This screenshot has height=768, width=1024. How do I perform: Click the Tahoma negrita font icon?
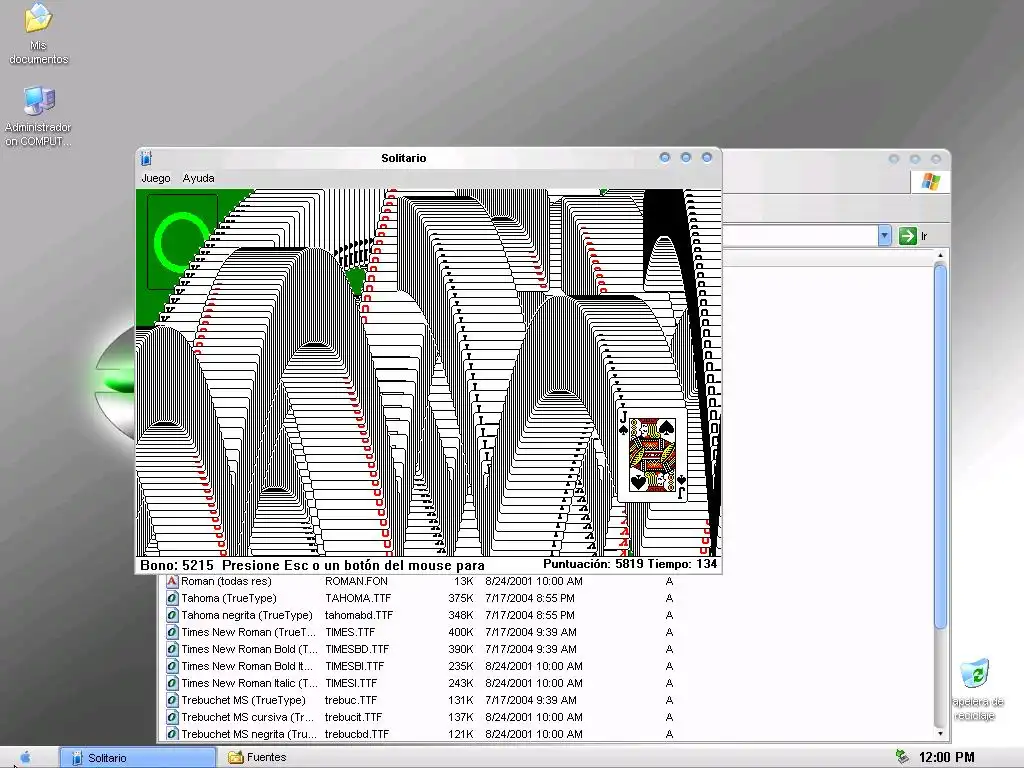[172, 615]
